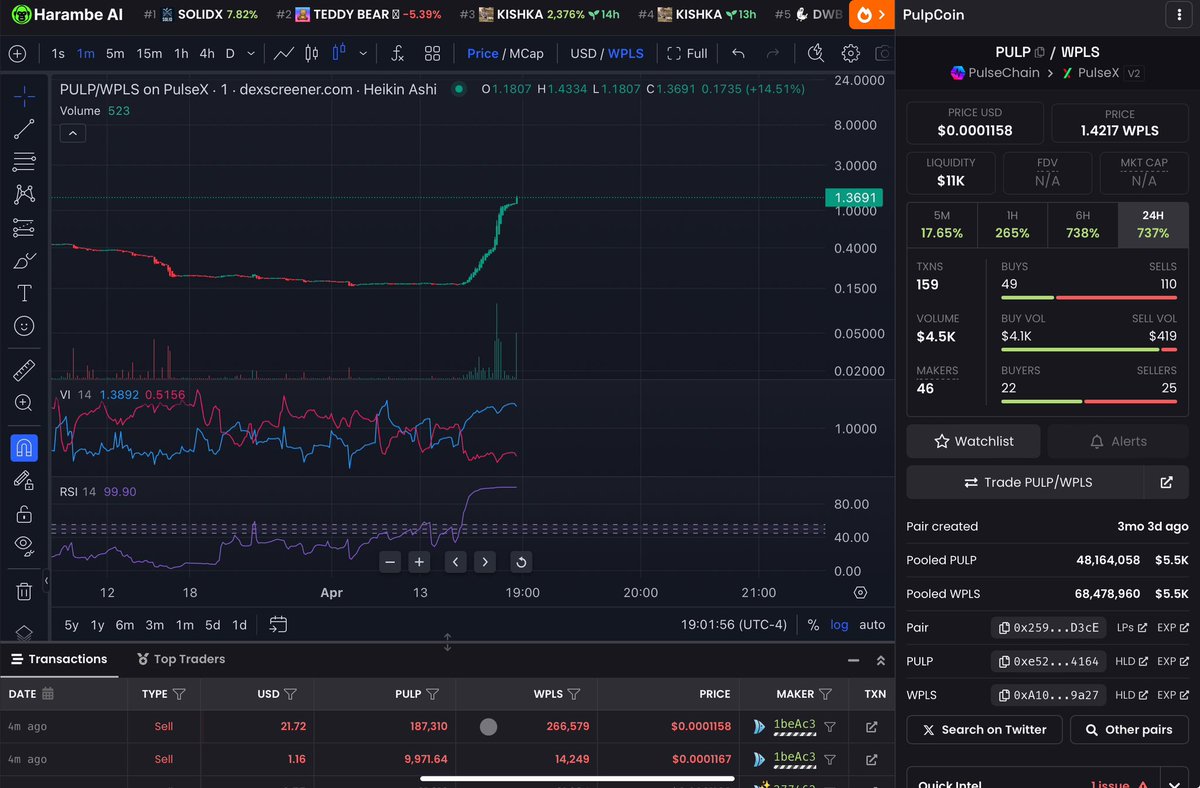Open the quick search icon in toolbar
Image resolution: width=1200 pixels, height=788 pixels.
[816, 53]
